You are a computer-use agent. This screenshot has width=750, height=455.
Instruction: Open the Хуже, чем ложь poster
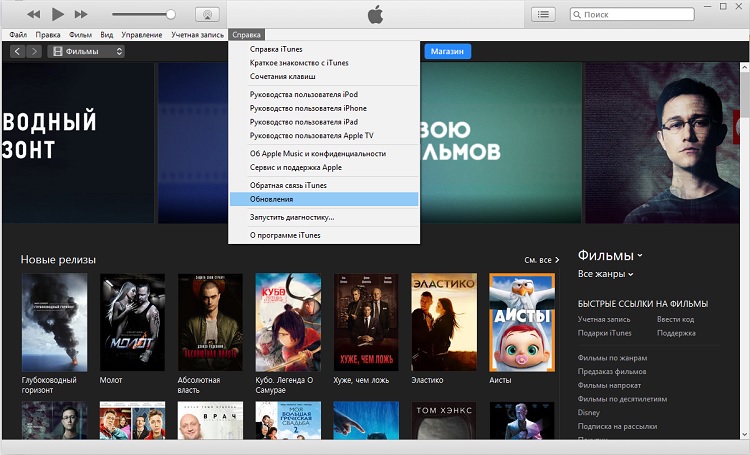point(366,322)
